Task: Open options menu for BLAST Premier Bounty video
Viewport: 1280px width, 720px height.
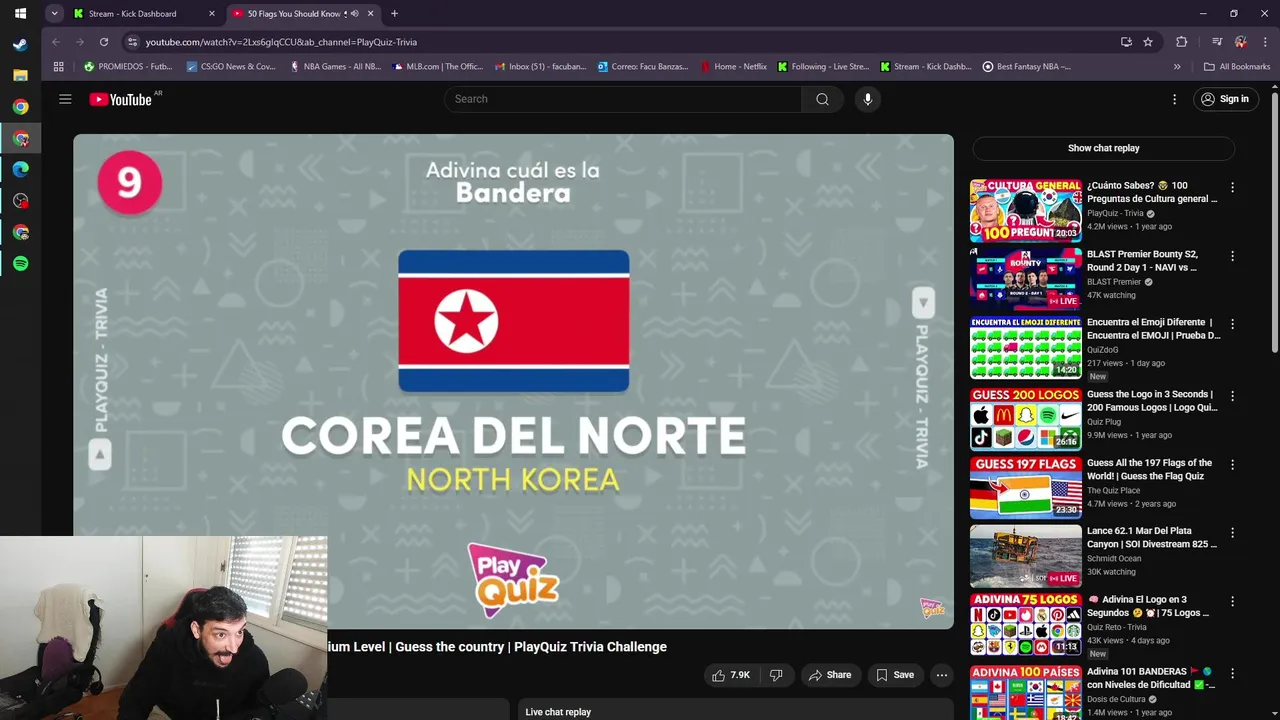Action: pos(1232,256)
